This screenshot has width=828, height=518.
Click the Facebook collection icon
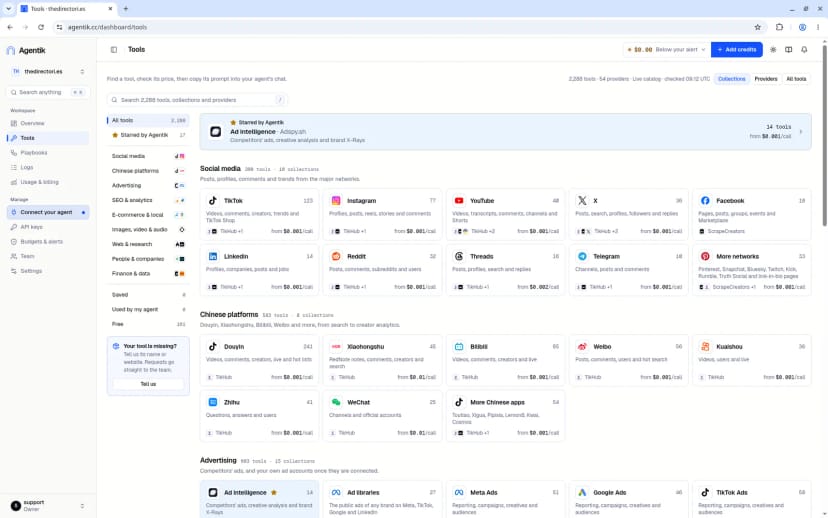click(x=705, y=201)
